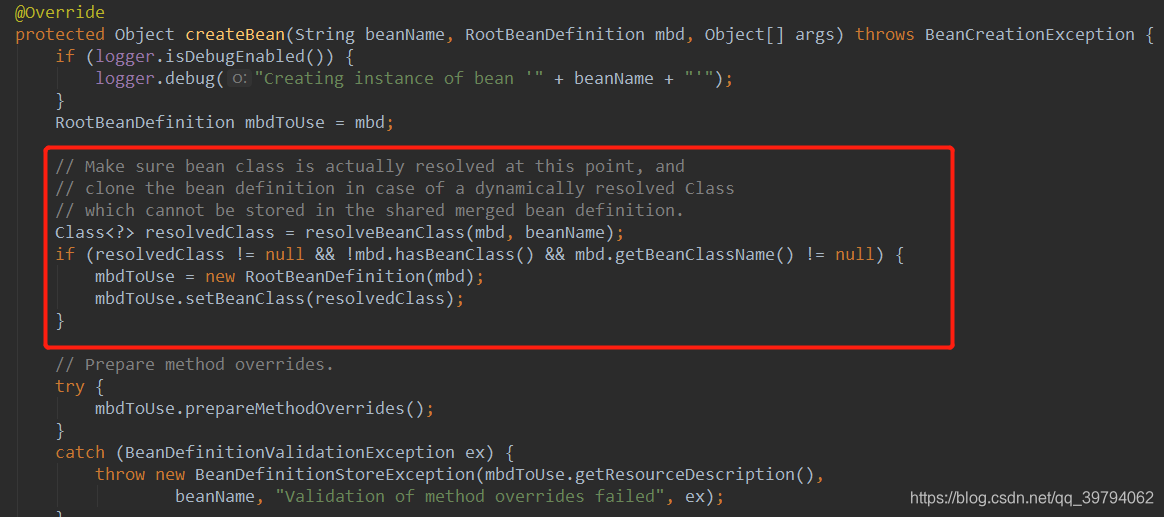1164x517 pixels.
Task: Click the throws keyword
Action: tap(885, 34)
